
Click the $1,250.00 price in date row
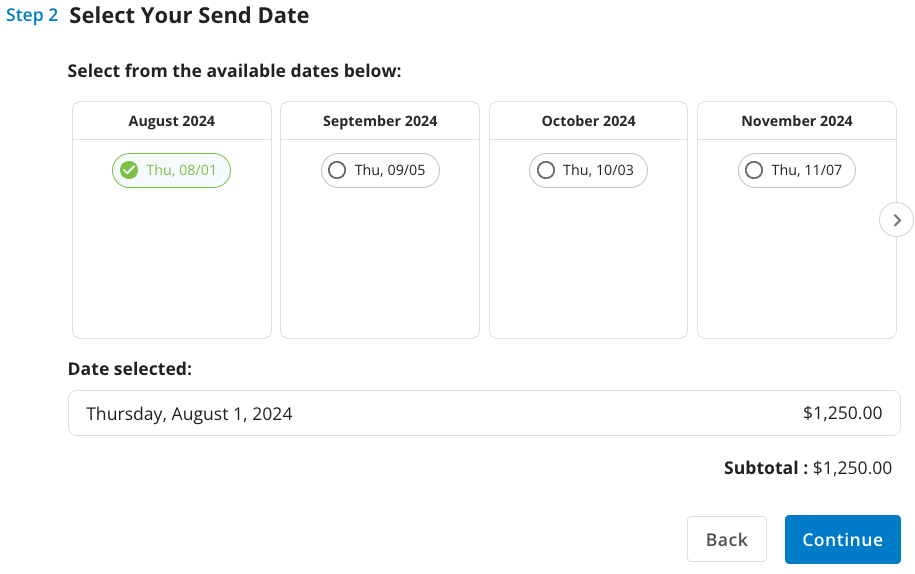(x=842, y=413)
